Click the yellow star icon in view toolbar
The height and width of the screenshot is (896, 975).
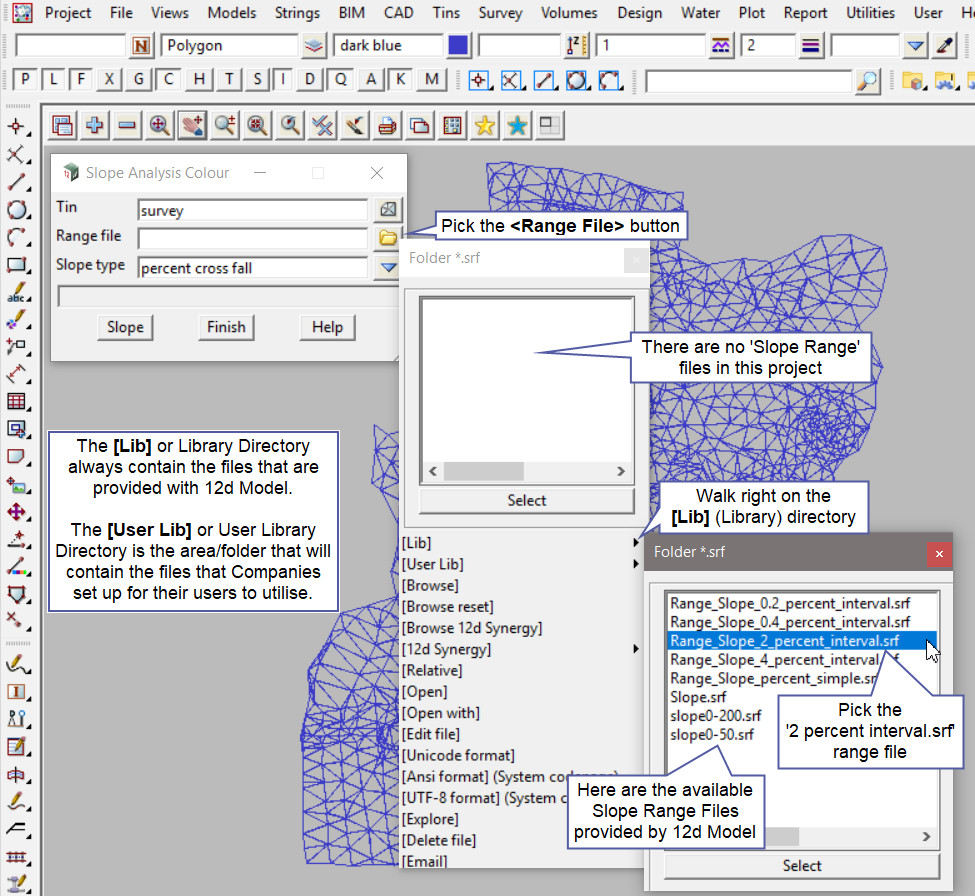point(484,125)
